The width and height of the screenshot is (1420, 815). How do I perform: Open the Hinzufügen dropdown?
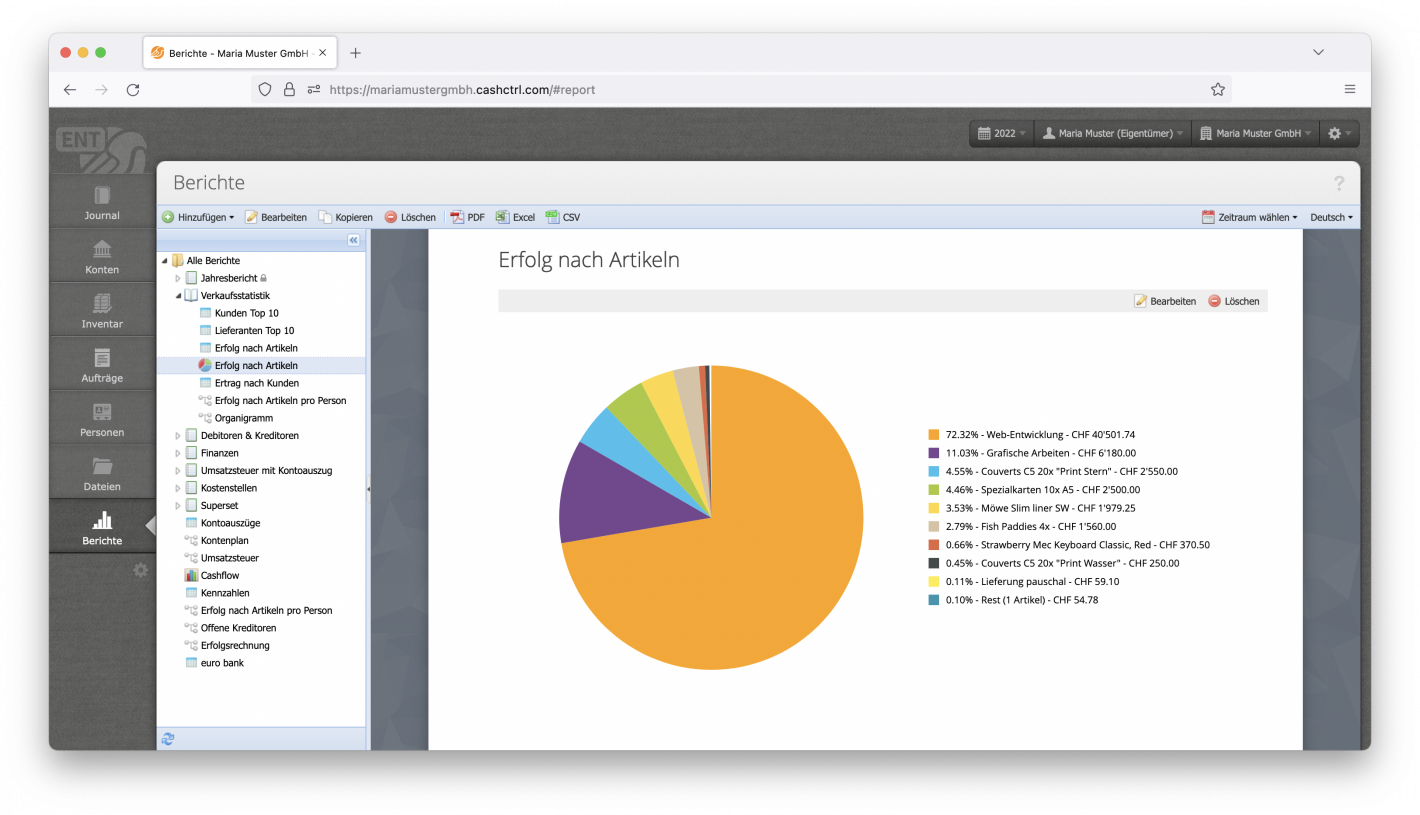(198, 217)
